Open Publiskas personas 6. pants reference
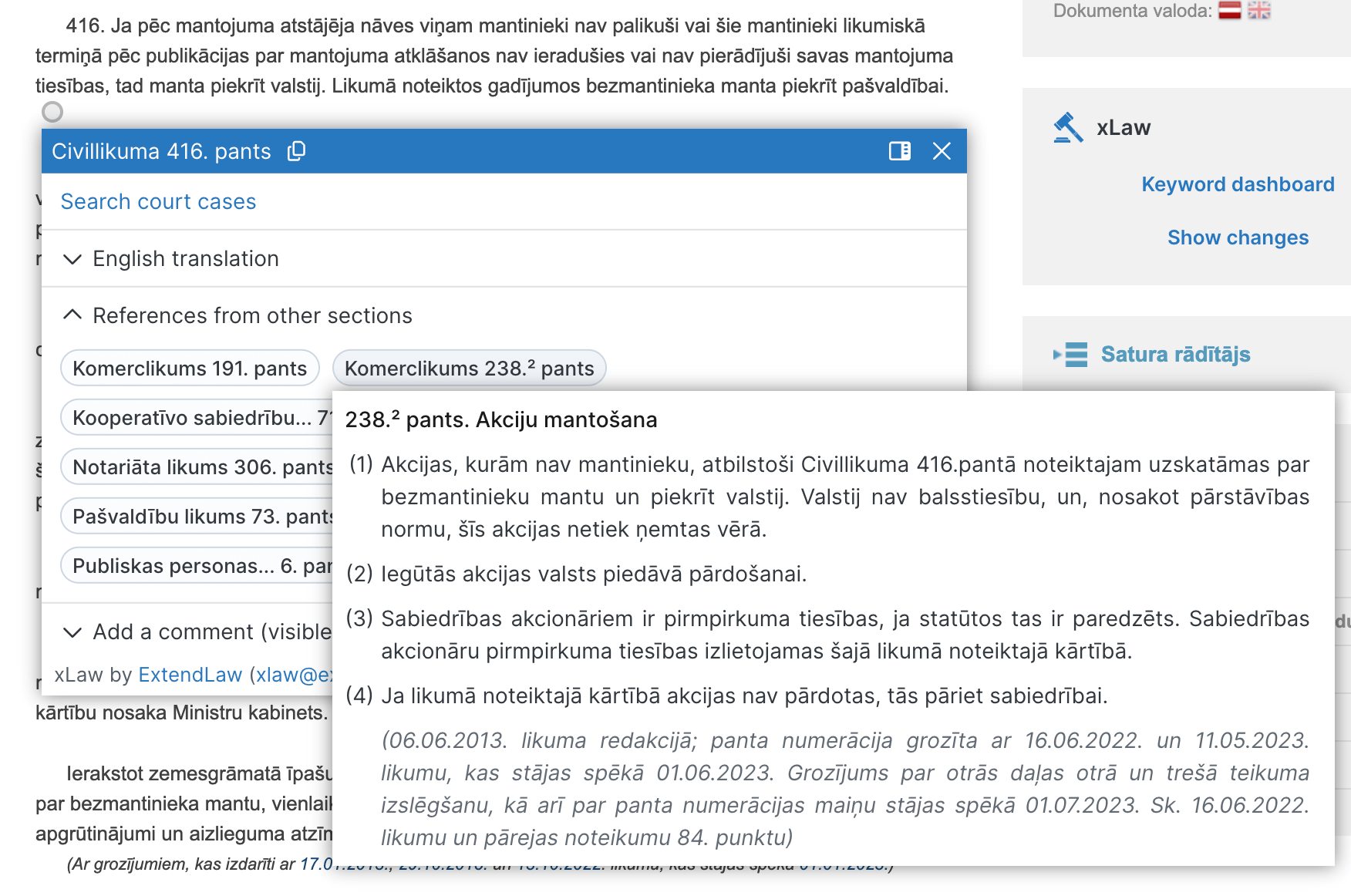The image size is (1351, 896). click(197, 566)
